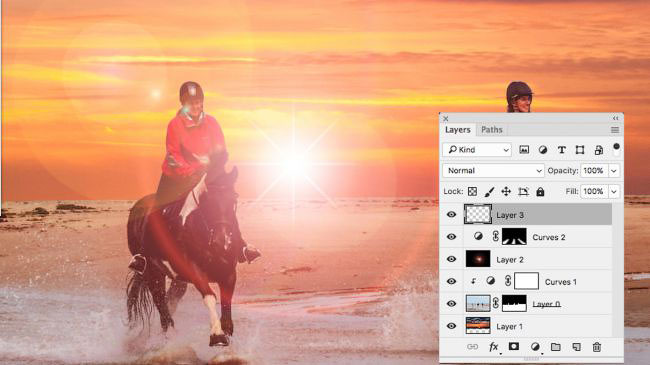Lock all padlock icon
The height and width of the screenshot is (365, 650).
[540, 191]
